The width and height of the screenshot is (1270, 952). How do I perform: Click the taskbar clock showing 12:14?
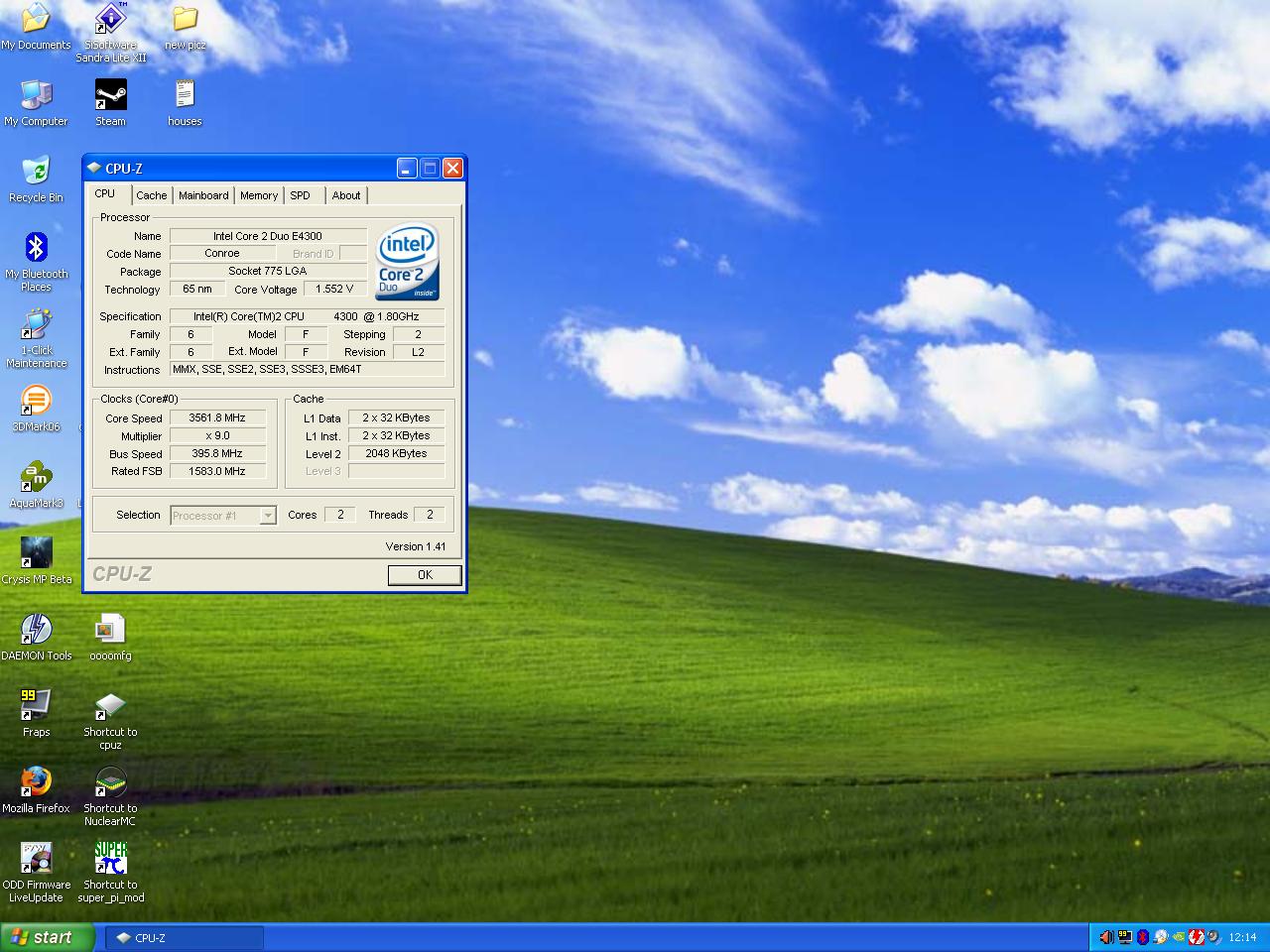click(x=1242, y=937)
